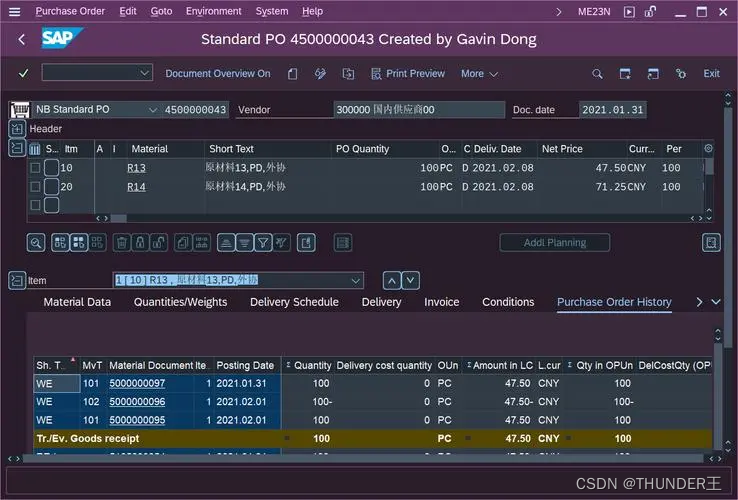Click the unlock session icon in title bar

tap(650, 12)
